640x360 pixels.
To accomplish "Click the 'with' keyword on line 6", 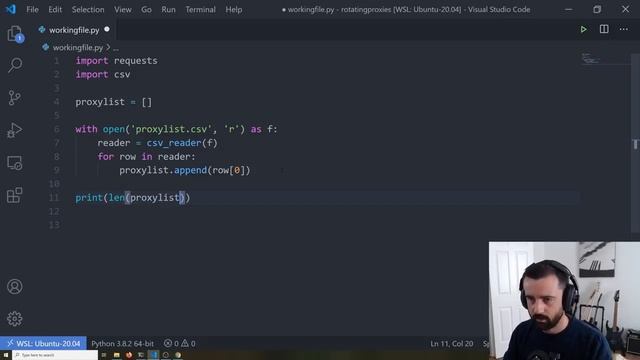I will tap(86, 129).
